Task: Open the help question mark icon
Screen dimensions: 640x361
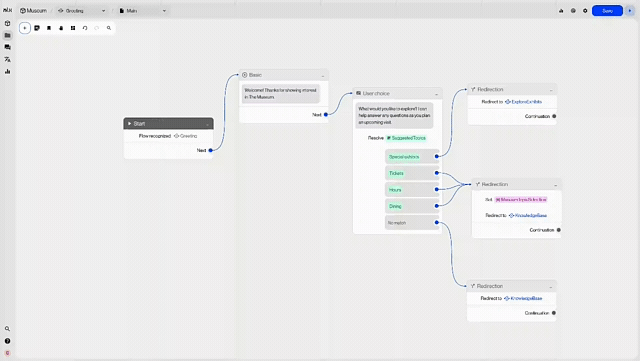Action: 7,341
